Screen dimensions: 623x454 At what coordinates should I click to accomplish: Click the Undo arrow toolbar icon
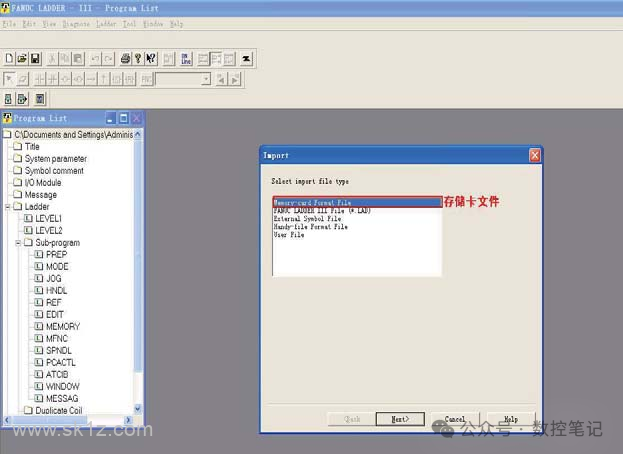pyautogui.click(x=95, y=59)
